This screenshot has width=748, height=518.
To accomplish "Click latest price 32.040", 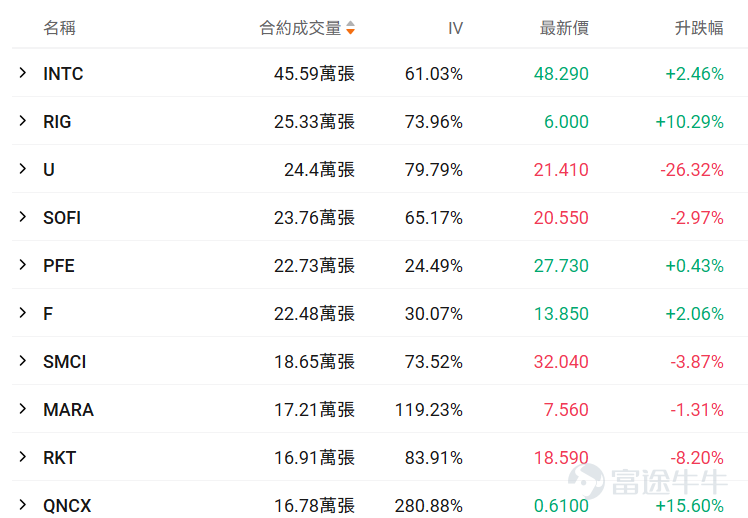I will 561,362.
